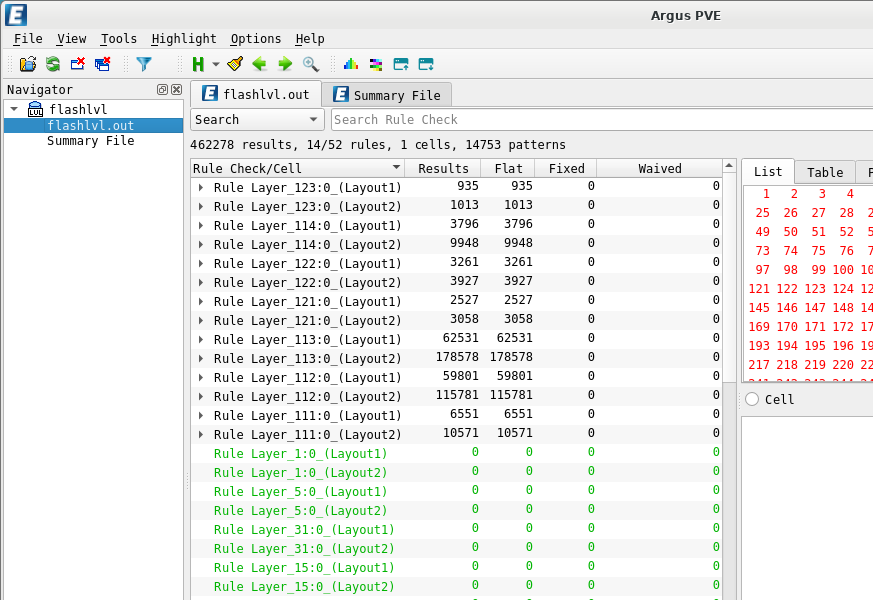Expand Rule Layer_113:0_(Layout2) row

[x=201, y=358]
